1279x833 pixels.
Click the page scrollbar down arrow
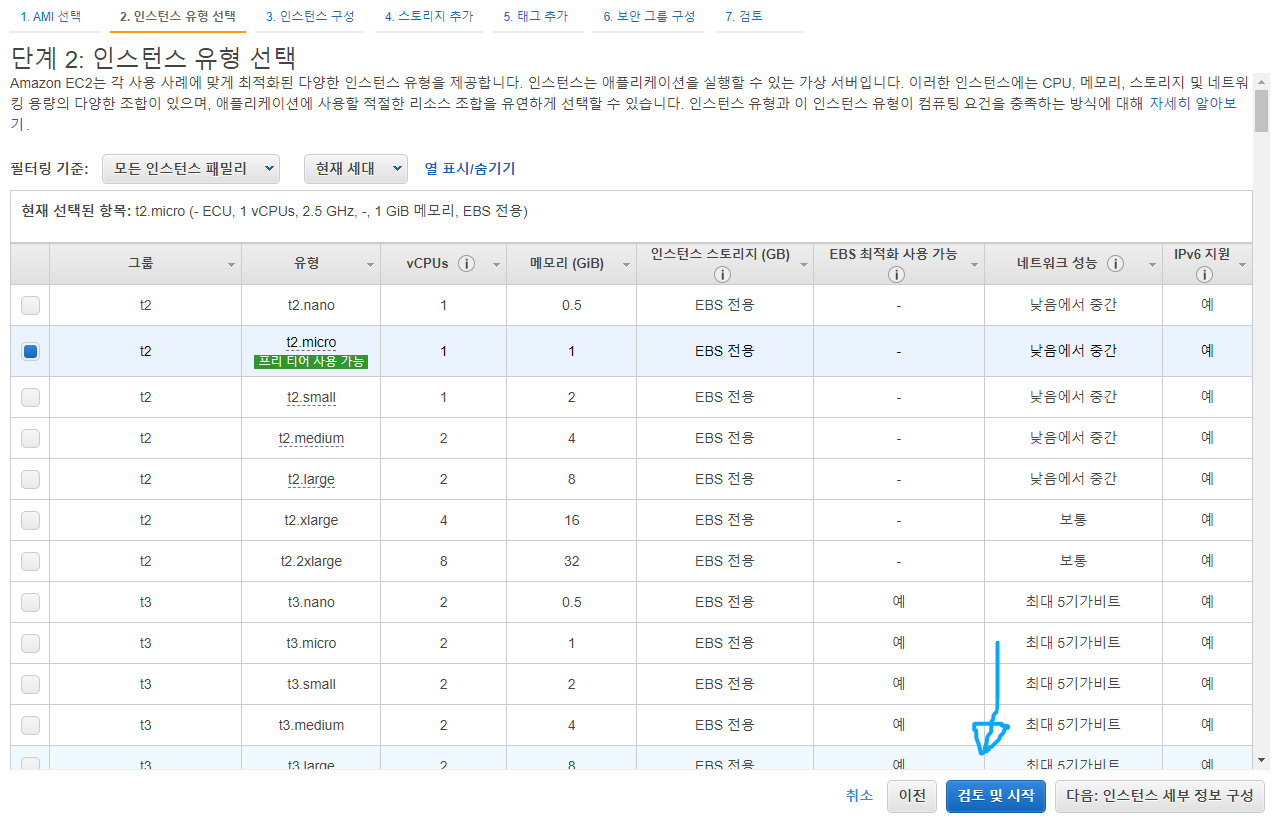click(1262, 760)
